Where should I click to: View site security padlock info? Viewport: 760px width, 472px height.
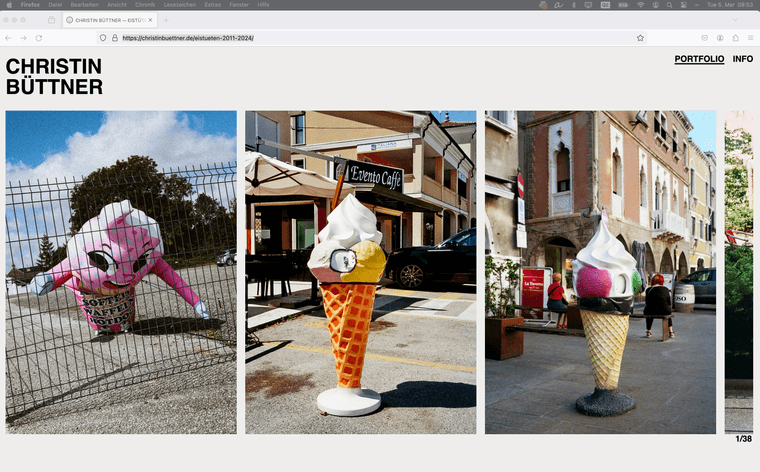tap(114, 38)
